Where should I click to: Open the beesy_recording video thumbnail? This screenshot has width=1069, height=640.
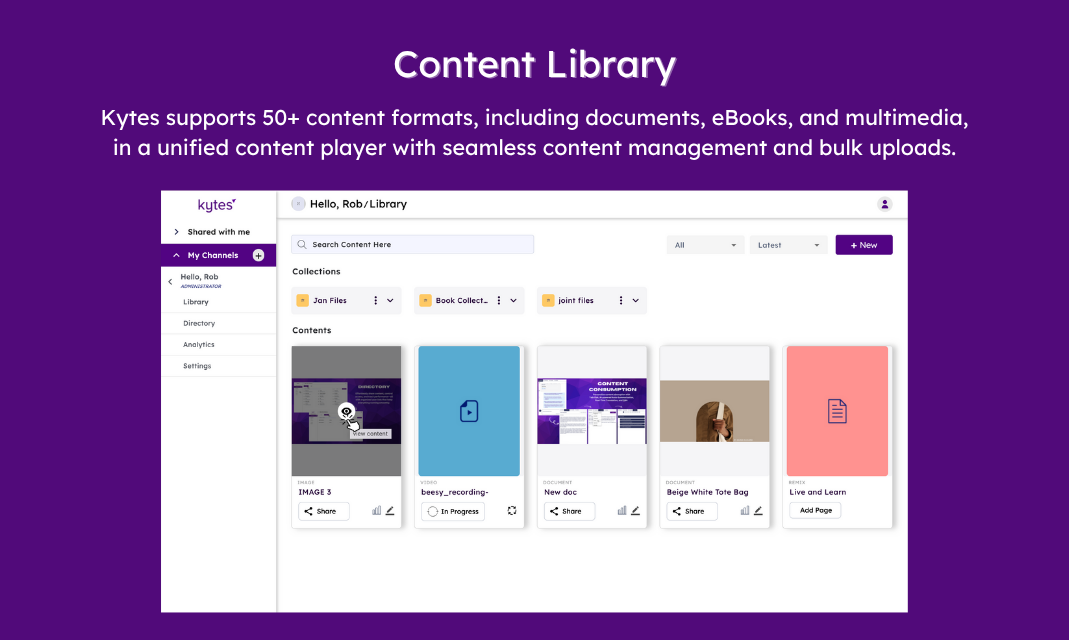click(x=469, y=411)
